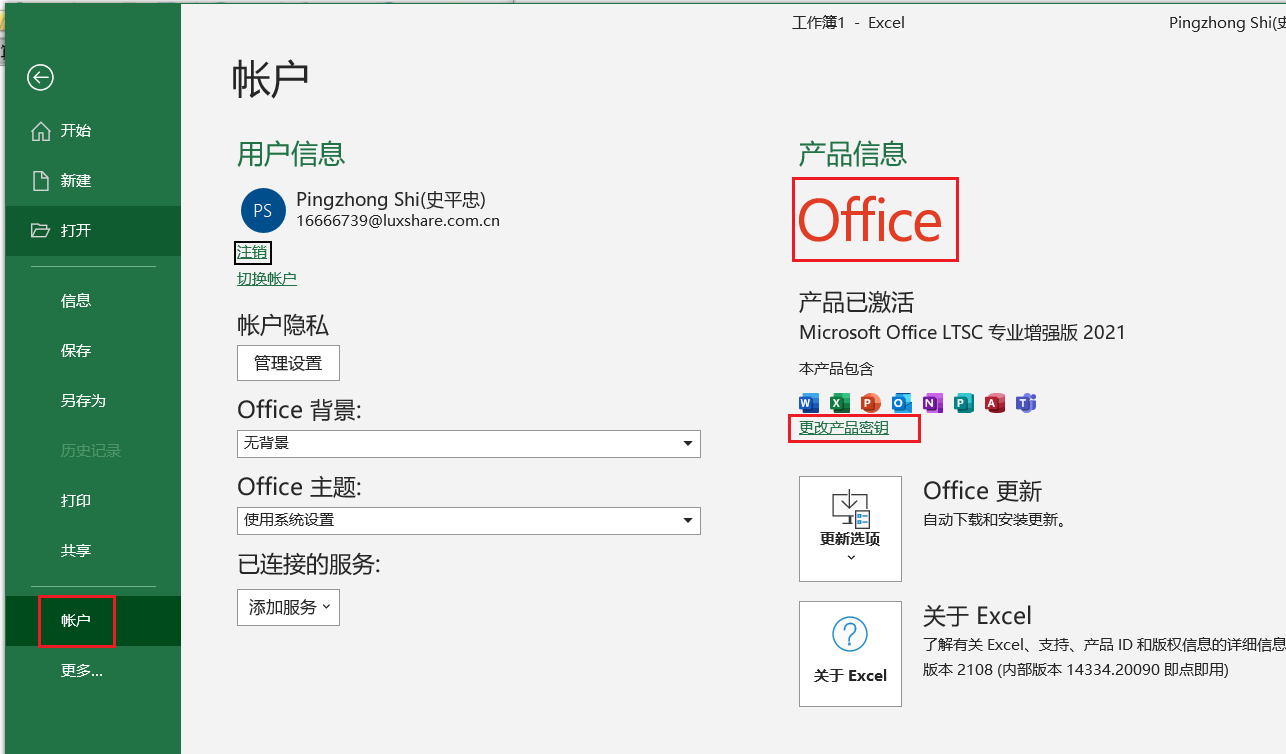The width and height of the screenshot is (1286, 754).
Task: Click the text Microsoft Office LTSC 专业增强版 2021
Action: (962, 333)
